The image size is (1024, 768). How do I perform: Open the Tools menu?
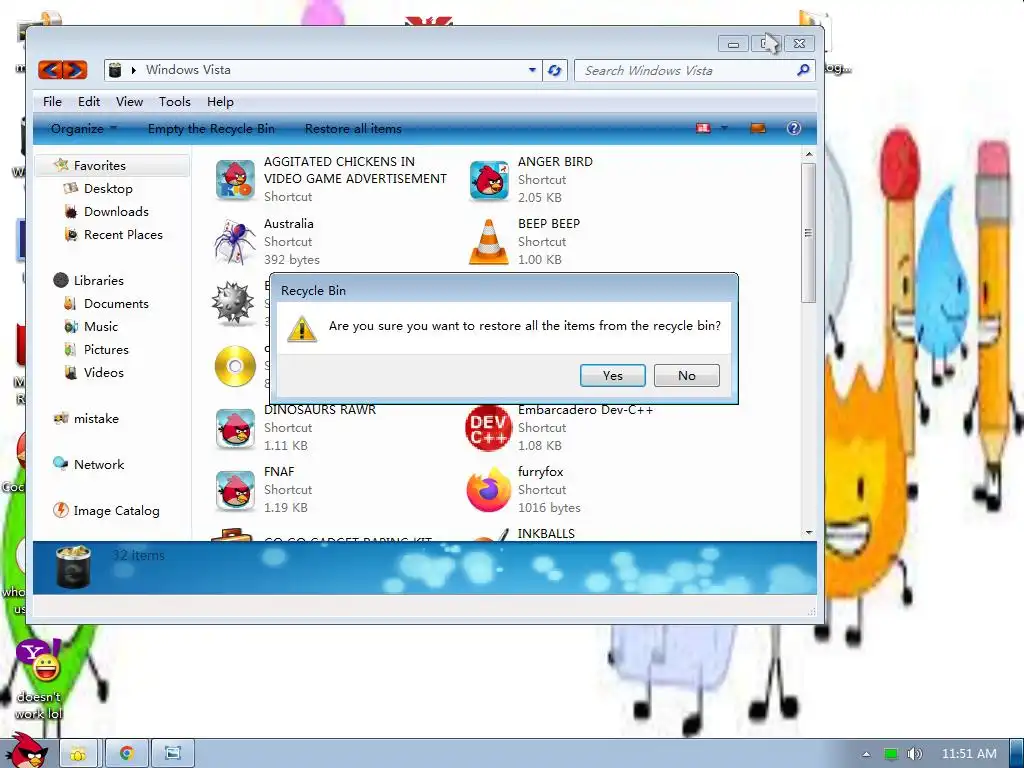174,101
